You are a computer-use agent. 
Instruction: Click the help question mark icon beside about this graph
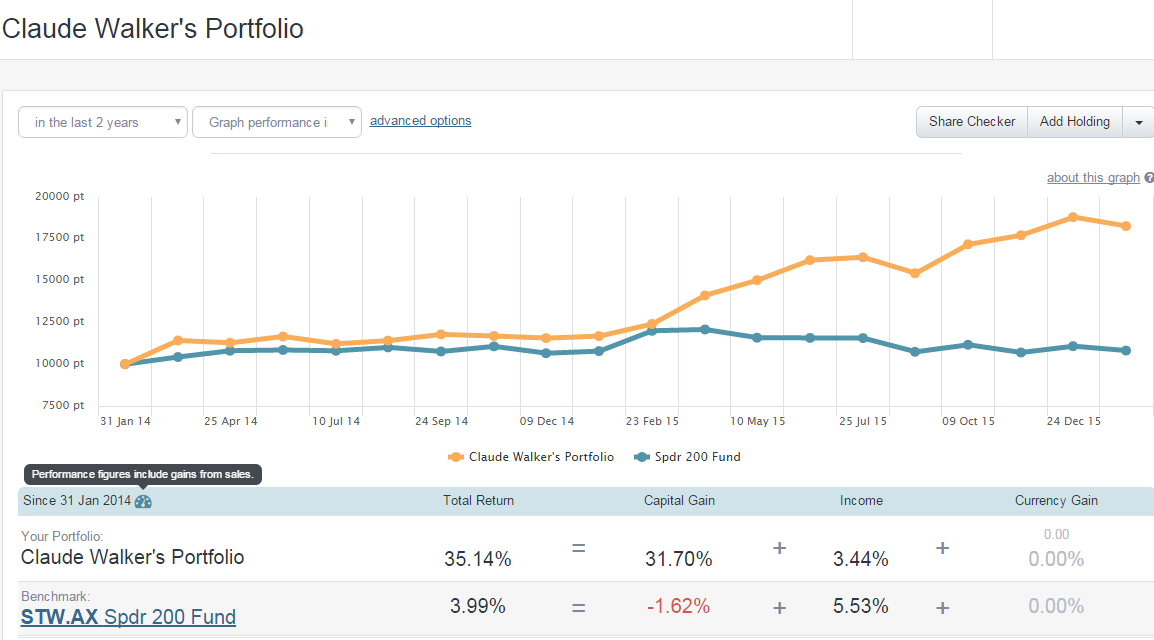pyautogui.click(x=1149, y=178)
